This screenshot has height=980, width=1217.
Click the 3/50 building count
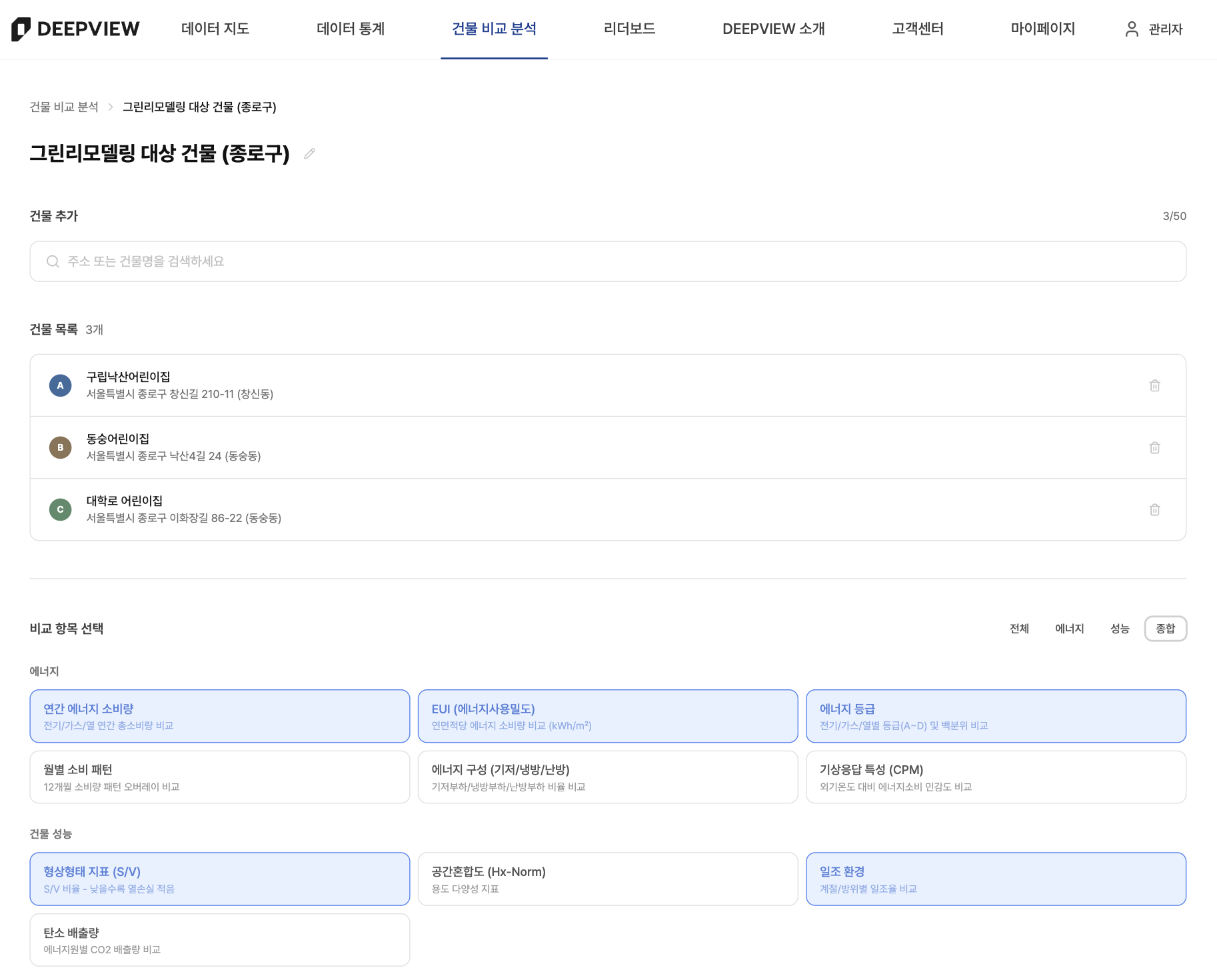click(x=1174, y=216)
